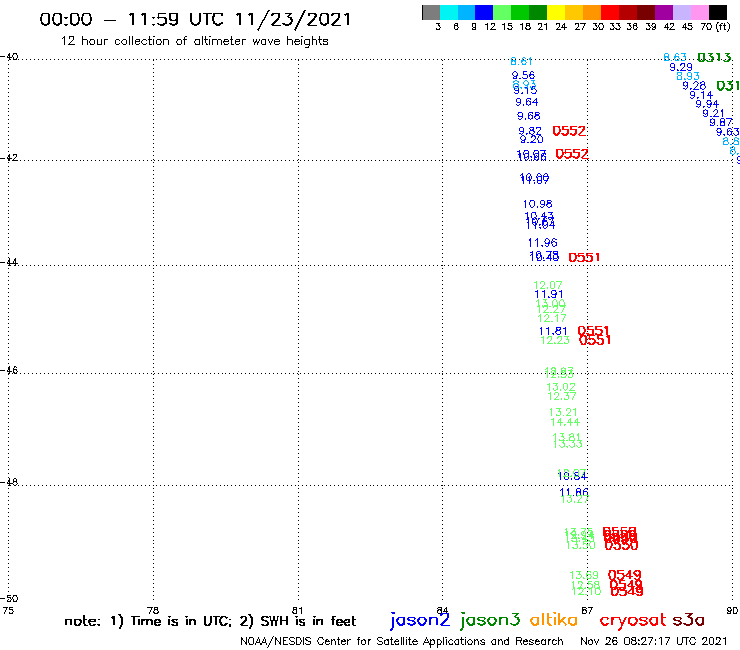Click the wave height value '11.81'
The image size is (740, 650).
coord(553,331)
